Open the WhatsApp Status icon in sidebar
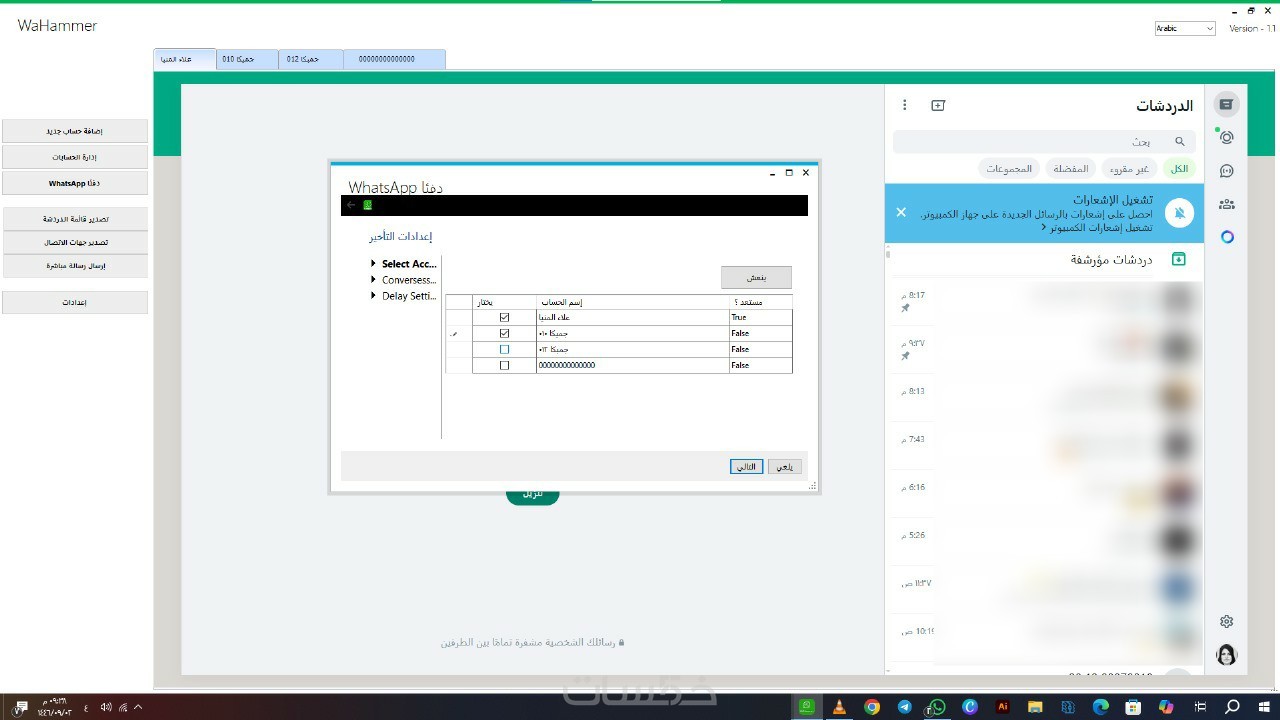The height and width of the screenshot is (720, 1280). click(1226, 137)
